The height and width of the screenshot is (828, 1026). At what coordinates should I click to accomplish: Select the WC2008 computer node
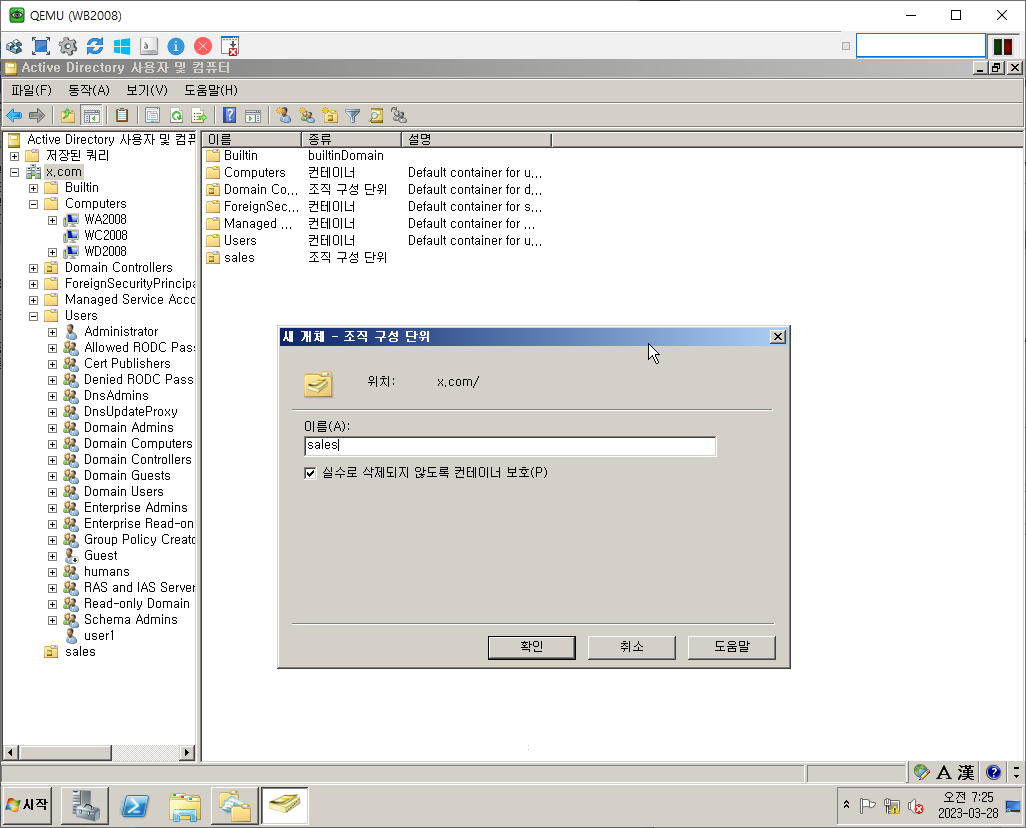105,236
